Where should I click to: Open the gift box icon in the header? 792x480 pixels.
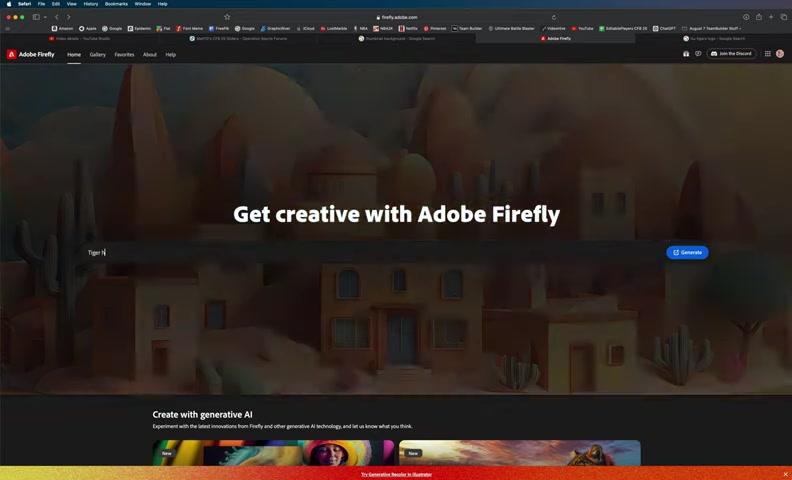tap(686, 54)
